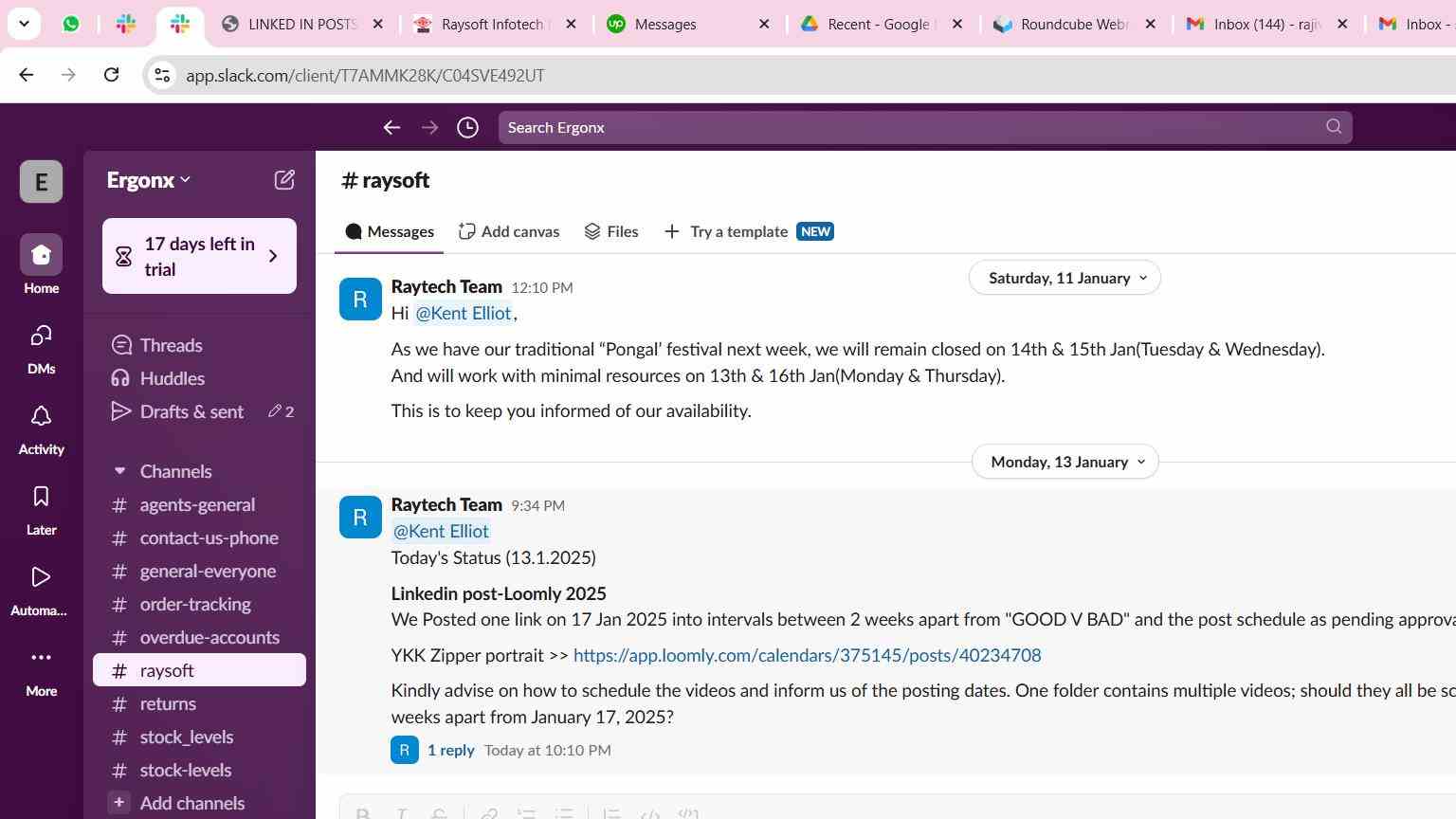This screenshot has width=1456, height=819.
Task: Click the Search Ergonx field
Action: pyautogui.click(x=925, y=127)
